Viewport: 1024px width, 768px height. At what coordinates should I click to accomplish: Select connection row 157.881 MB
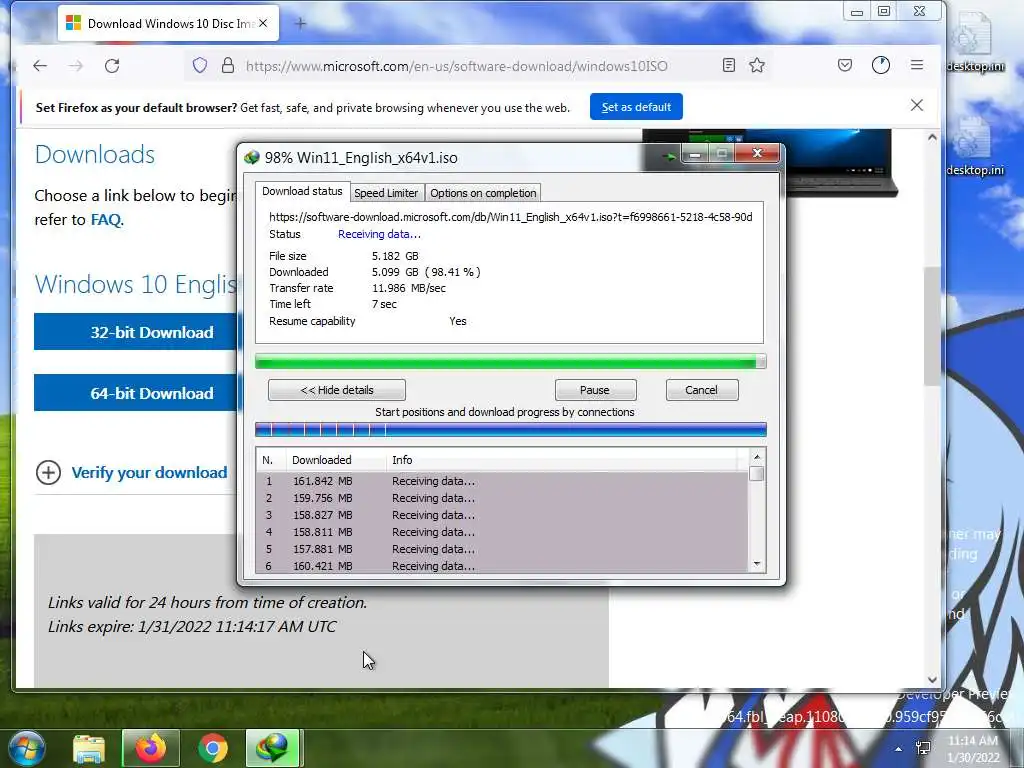tap(502, 549)
